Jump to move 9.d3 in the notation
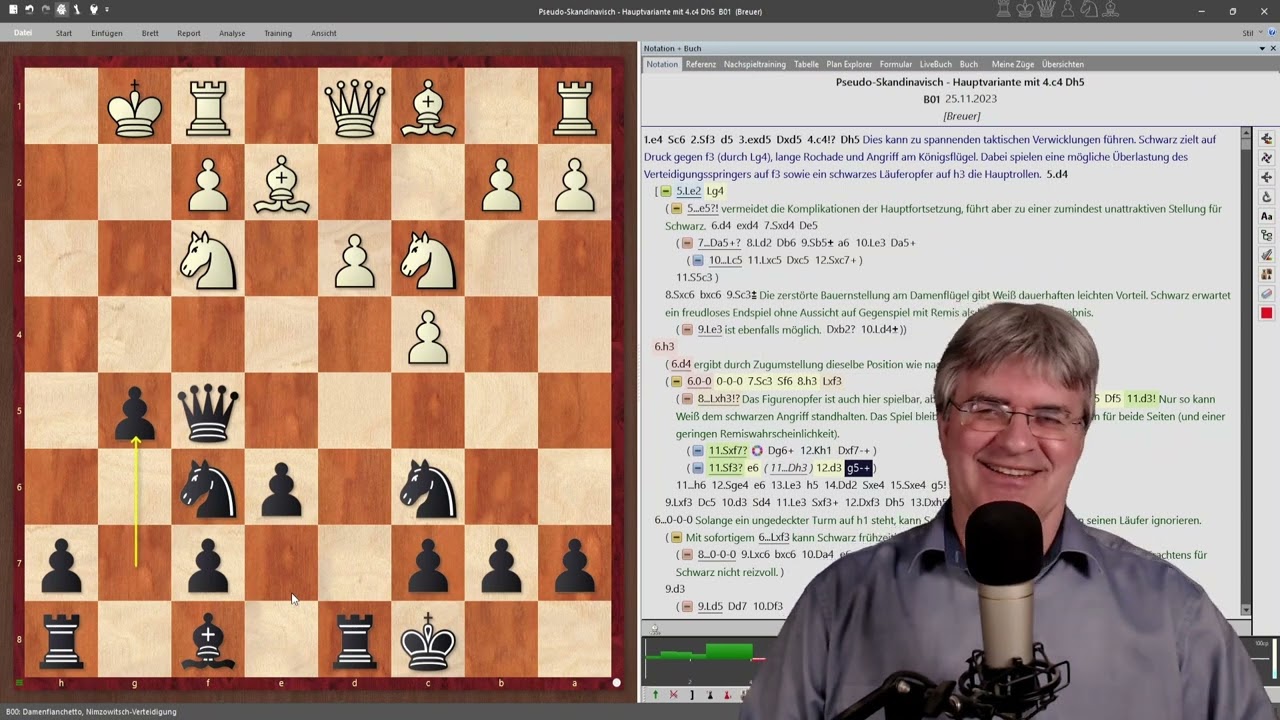 pos(675,589)
